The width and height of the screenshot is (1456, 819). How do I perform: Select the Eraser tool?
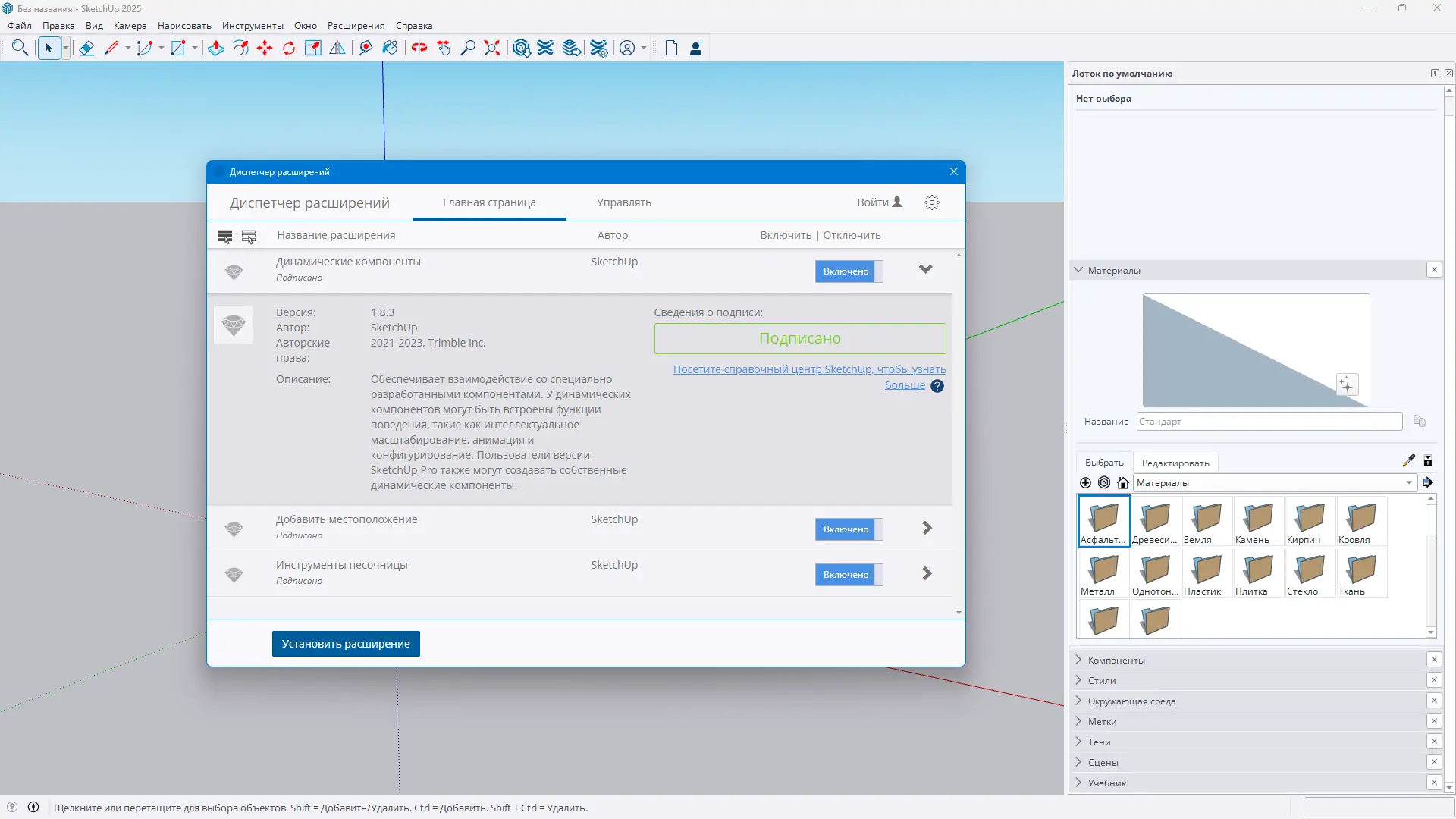click(x=86, y=49)
